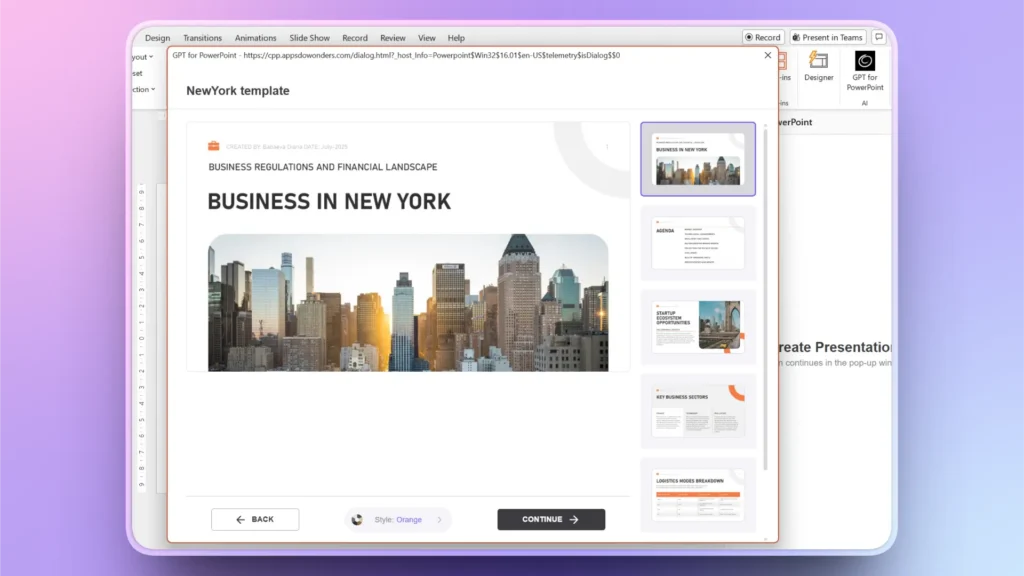This screenshot has height=576, width=1024.
Task: Click the orange briefcase icon in preview
Action: 214,146
